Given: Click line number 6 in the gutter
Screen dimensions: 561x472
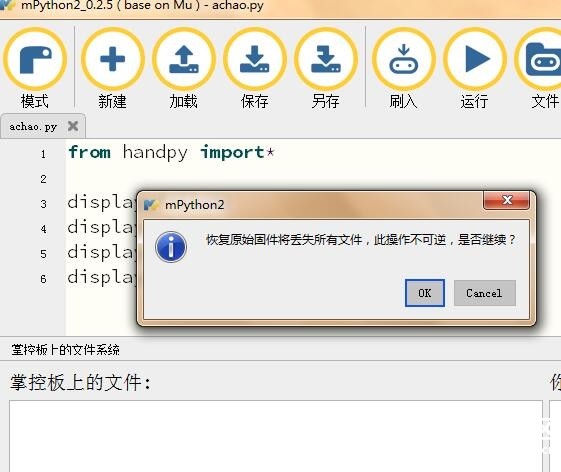Looking at the screenshot, I should pyautogui.click(x=43, y=279).
